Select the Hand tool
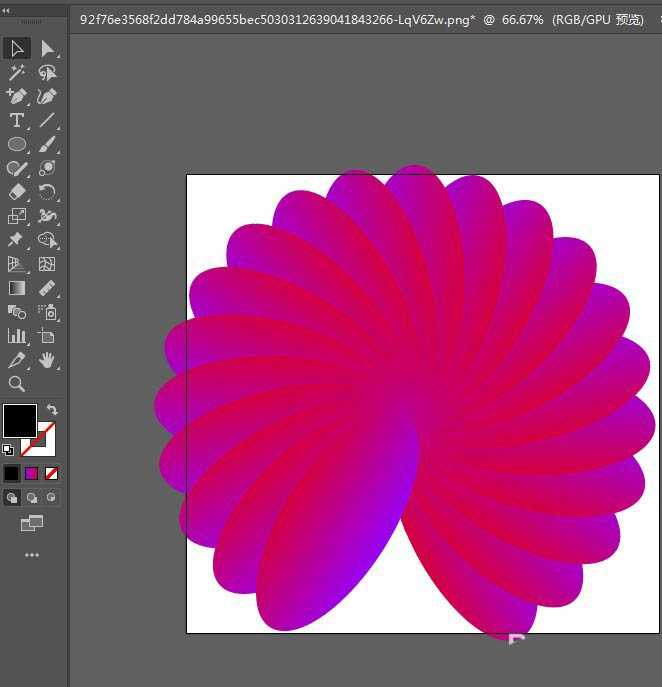Viewport: 662px width, 687px height. (x=47, y=360)
